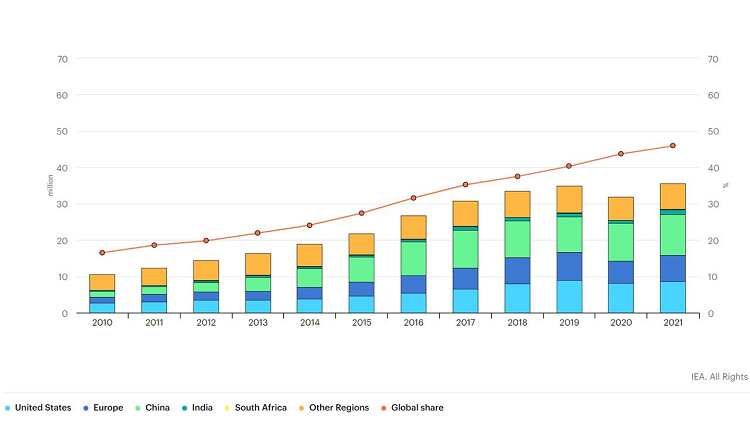
Task: Select the Europe segment of the 2021 bar
Action: 672,268
